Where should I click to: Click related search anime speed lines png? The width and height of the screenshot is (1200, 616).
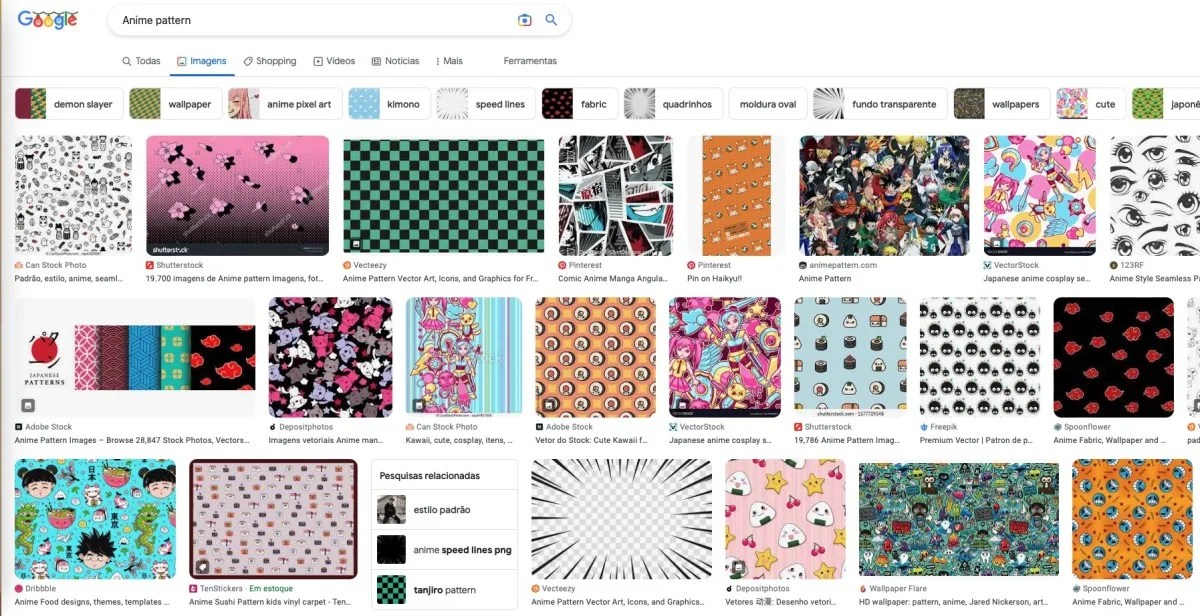[x=444, y=550]
